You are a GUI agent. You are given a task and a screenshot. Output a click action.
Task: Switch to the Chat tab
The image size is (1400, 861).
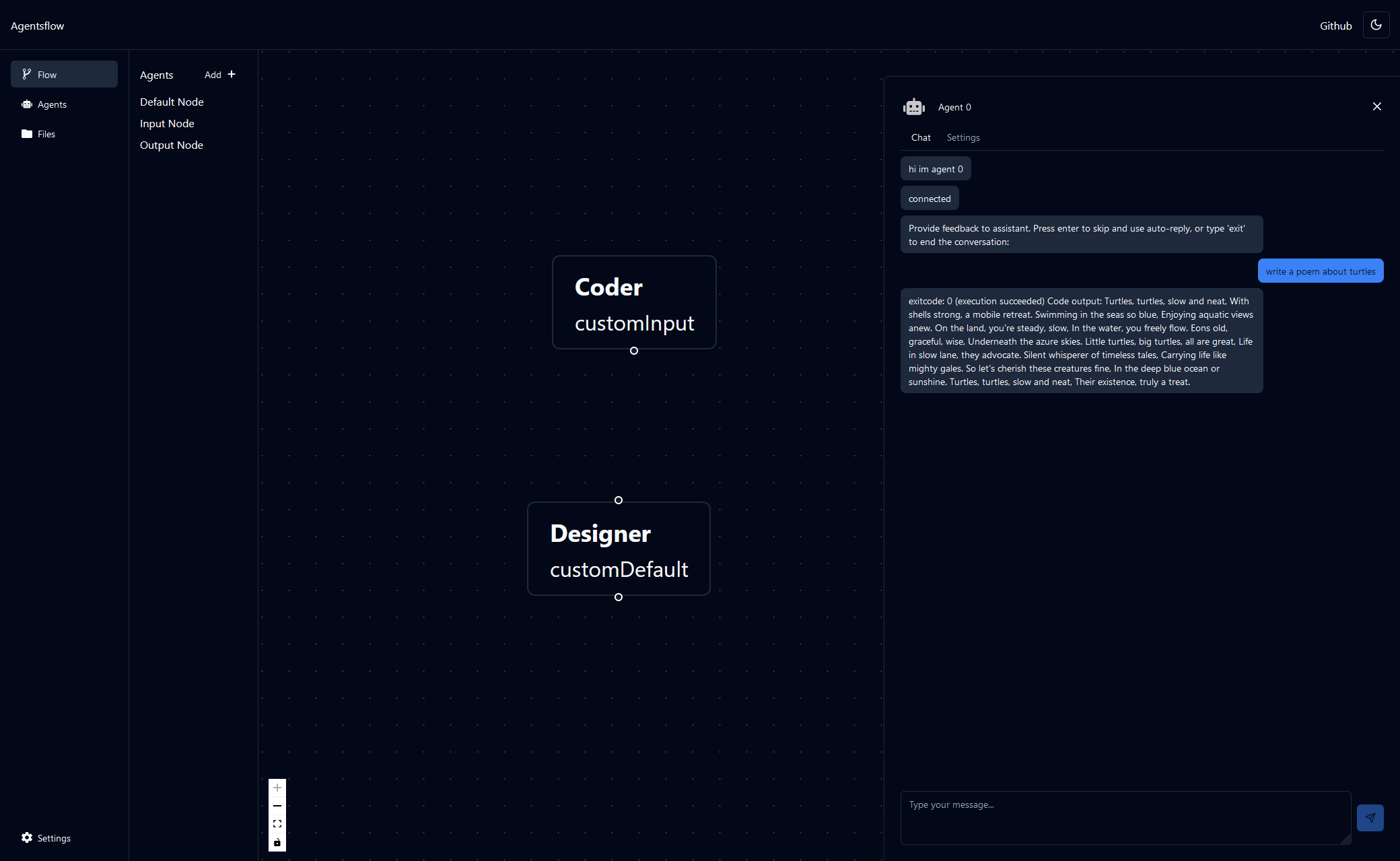[921, 137]
